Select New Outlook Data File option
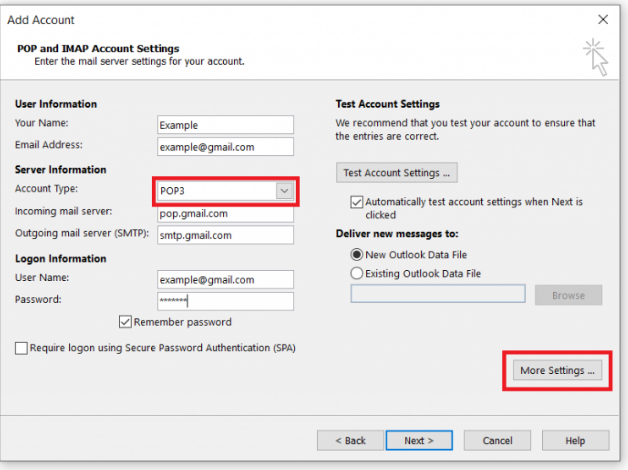 [x=356, y=255]
